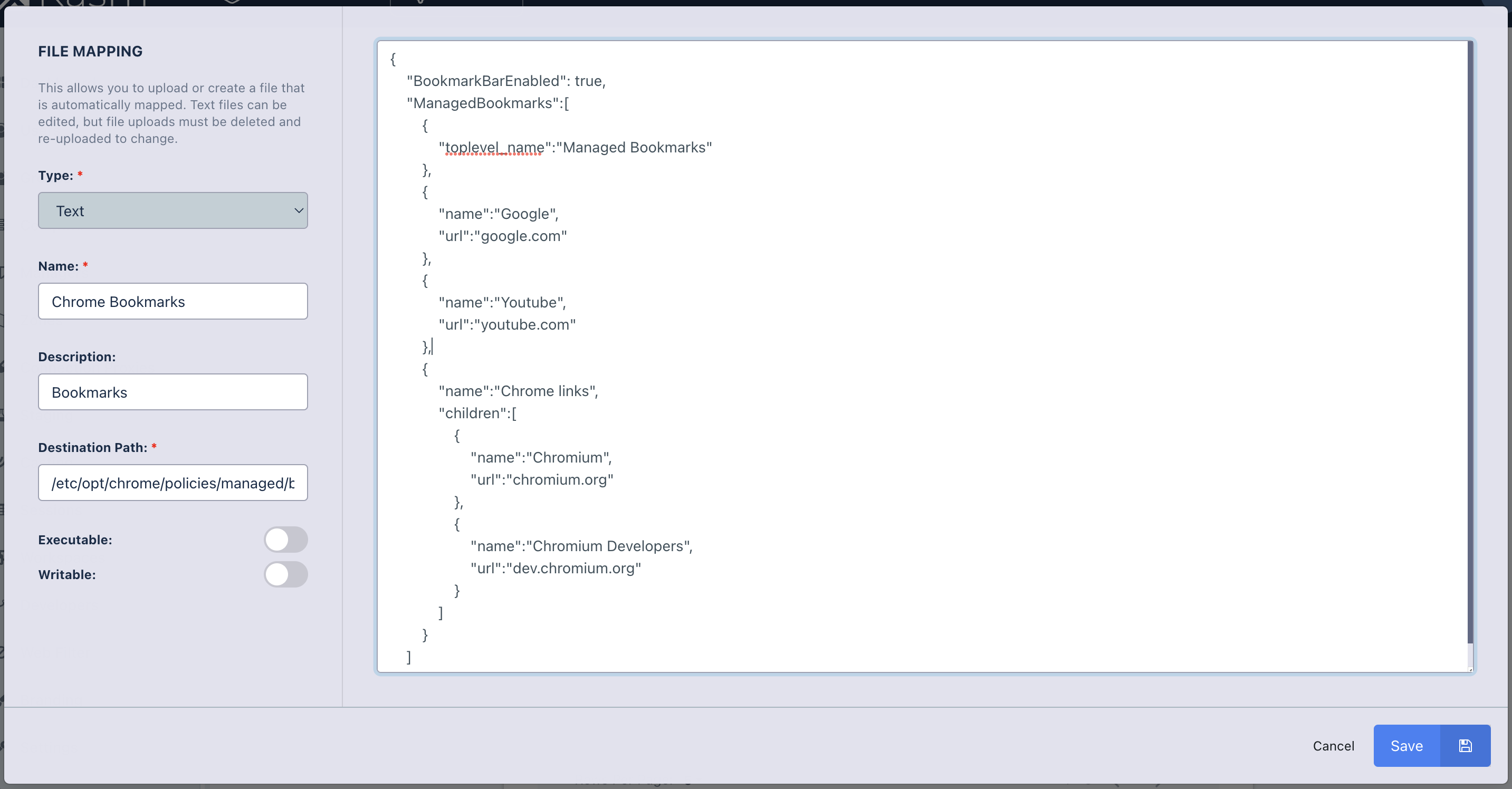Click the floppy disk save icon
Screen dimensions: 1512x789
1465,746
